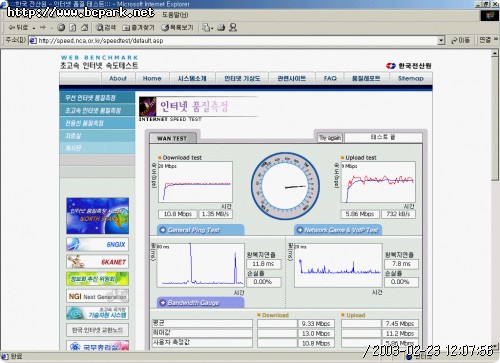The width and height of the screenshot is (500, 363).
Task: Open 게시판 in the sidebar
Action: click(97, 148)
